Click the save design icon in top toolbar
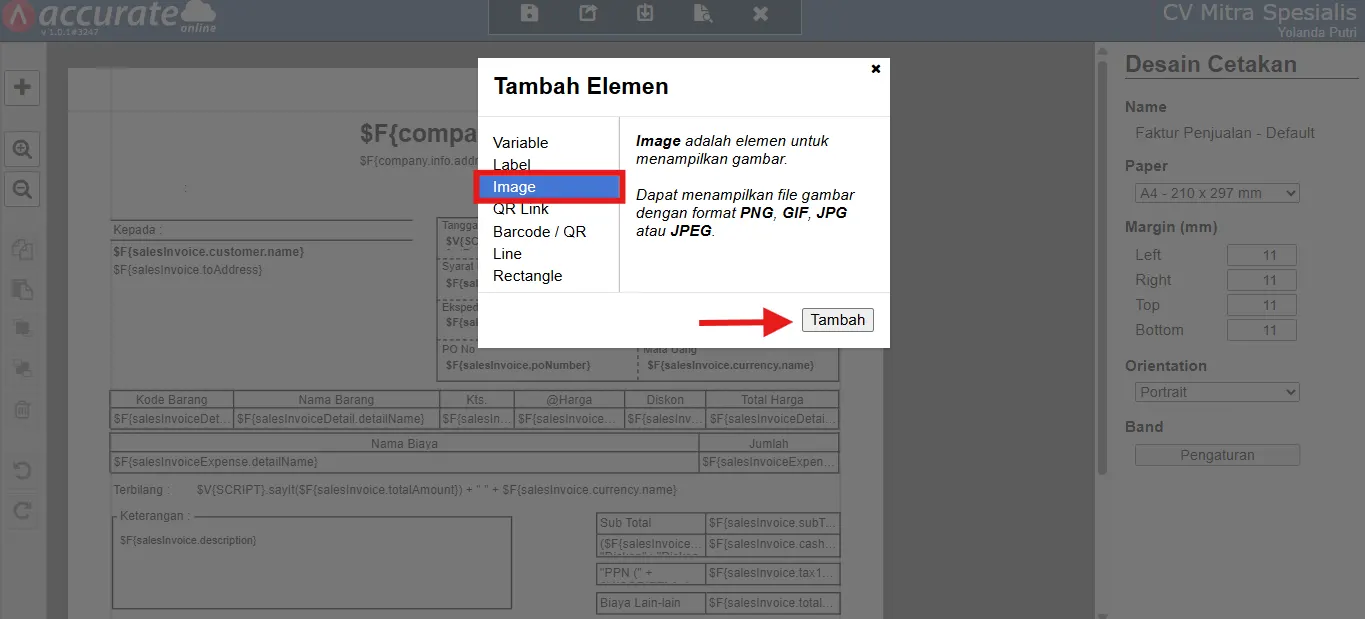 pyautogui.click(x=530, y=13)
